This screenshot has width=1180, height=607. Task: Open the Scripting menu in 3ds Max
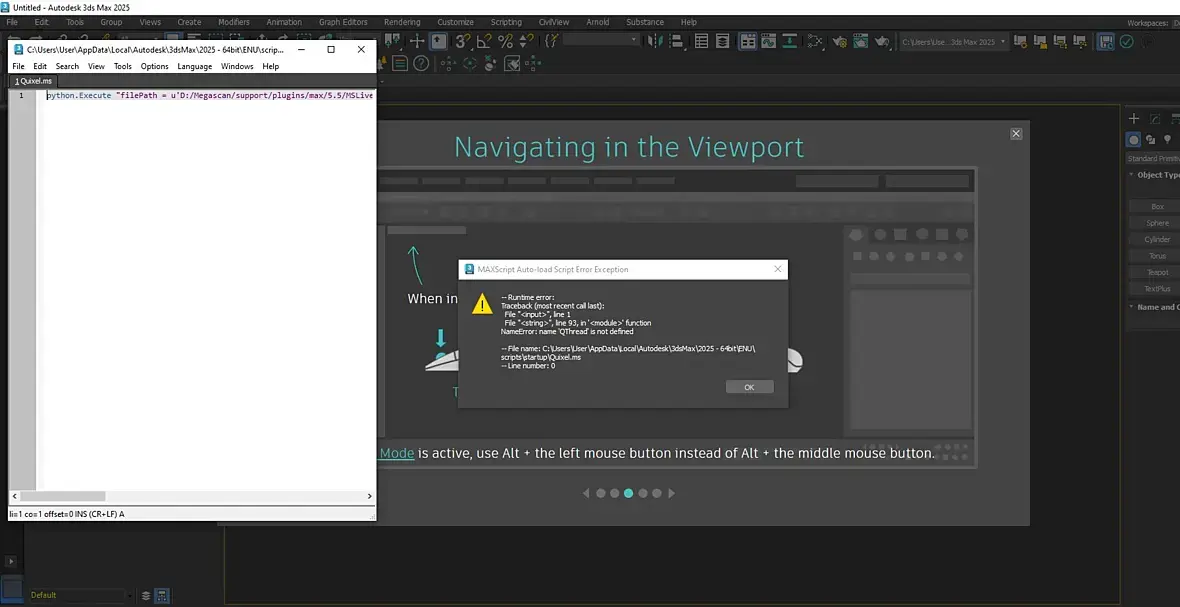[506, 22]
